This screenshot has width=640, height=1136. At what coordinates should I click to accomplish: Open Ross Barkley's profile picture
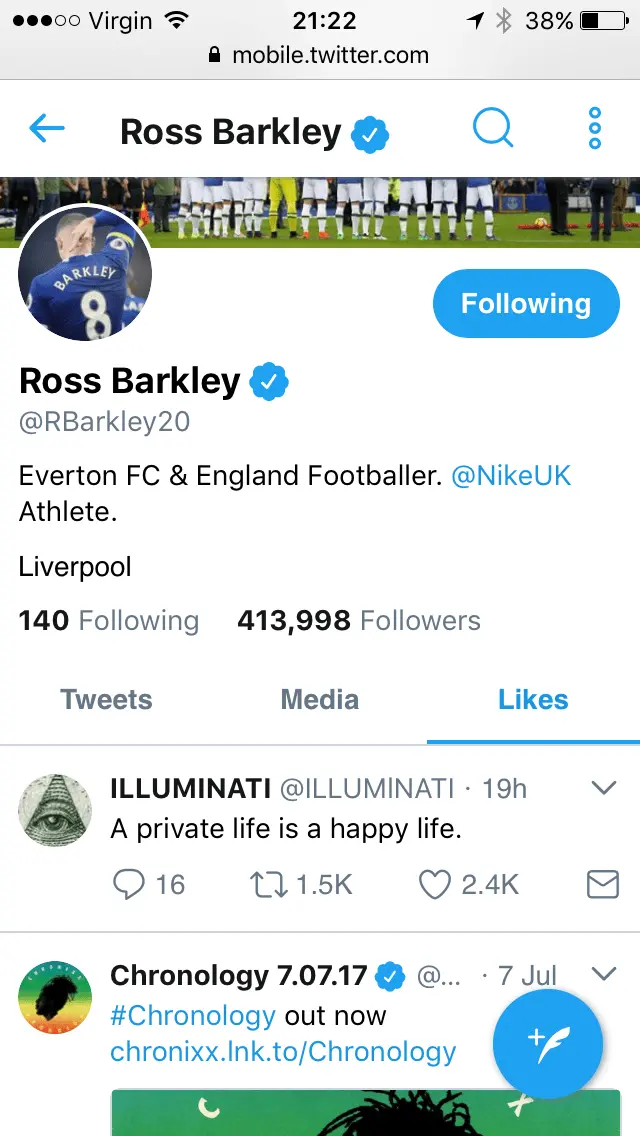point(86,275)
